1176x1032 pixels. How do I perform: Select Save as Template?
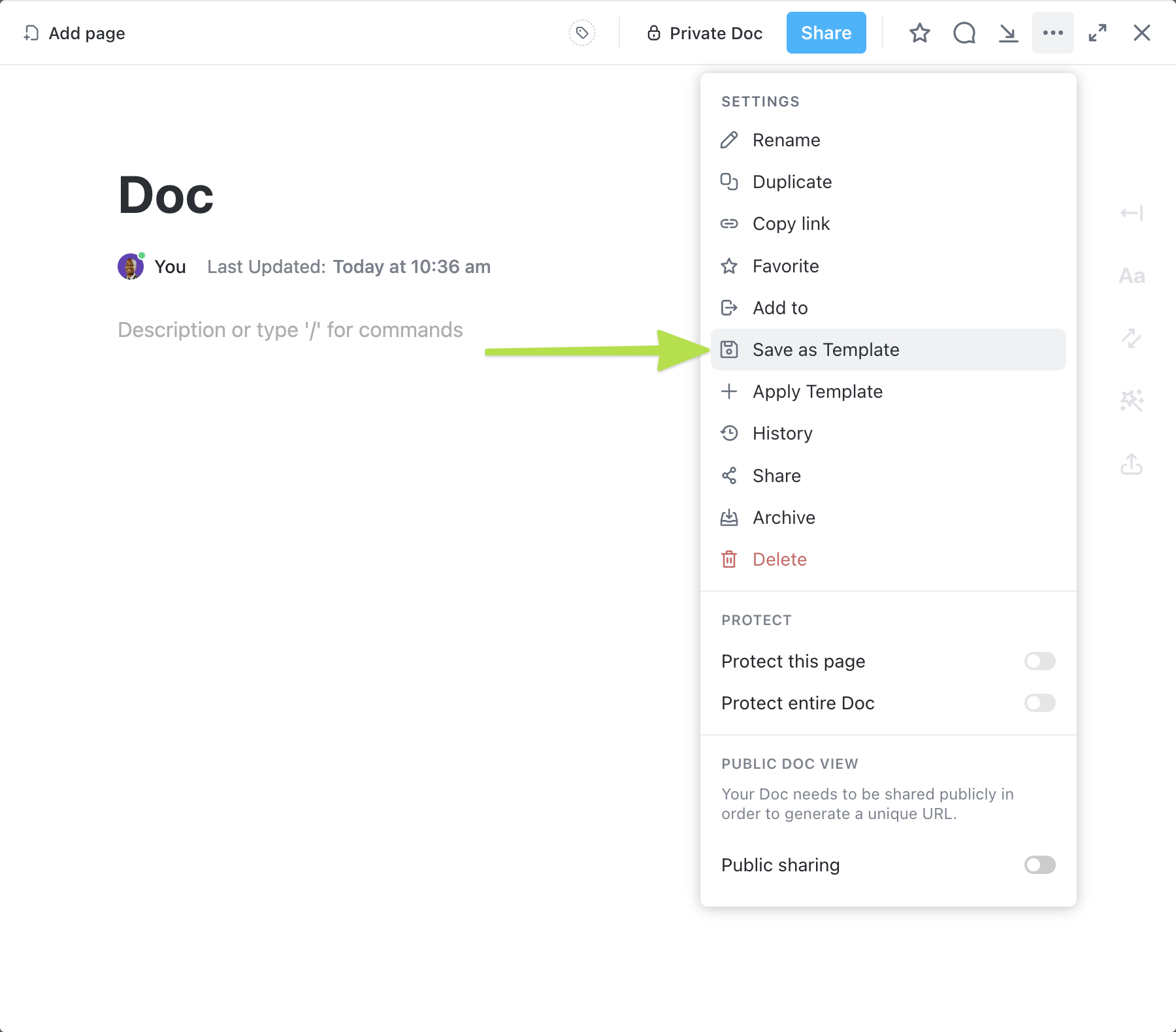(825, 349)
